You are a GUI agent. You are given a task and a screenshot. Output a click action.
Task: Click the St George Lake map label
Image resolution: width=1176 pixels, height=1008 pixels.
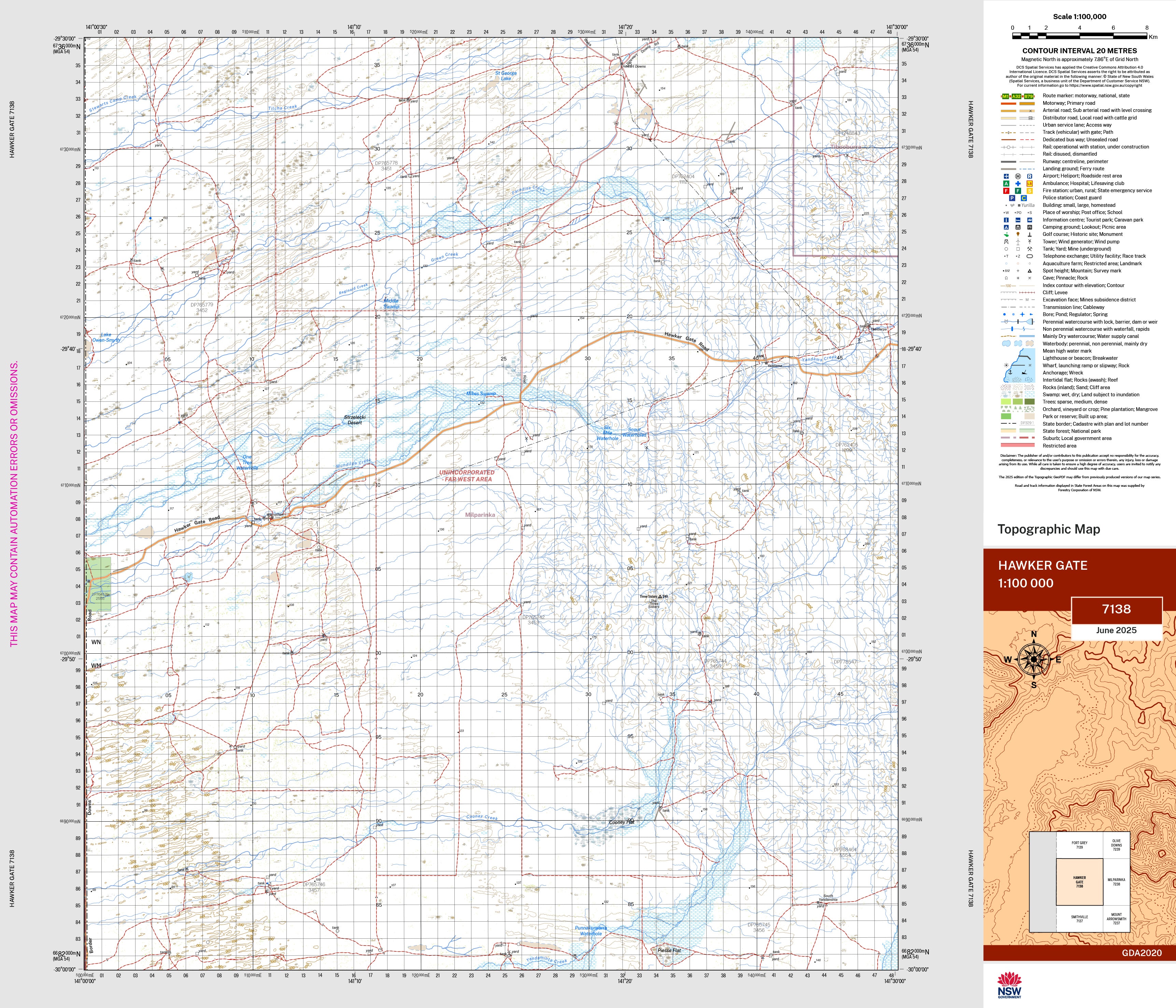point(506,75)
